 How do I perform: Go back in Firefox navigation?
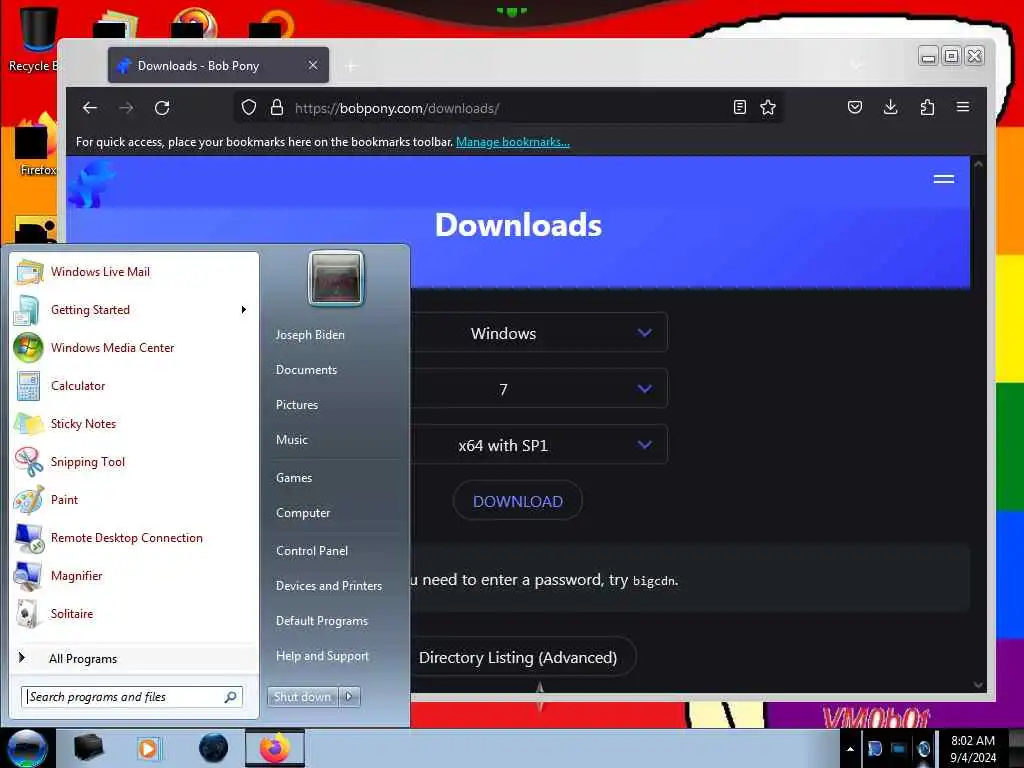point(89,108)
